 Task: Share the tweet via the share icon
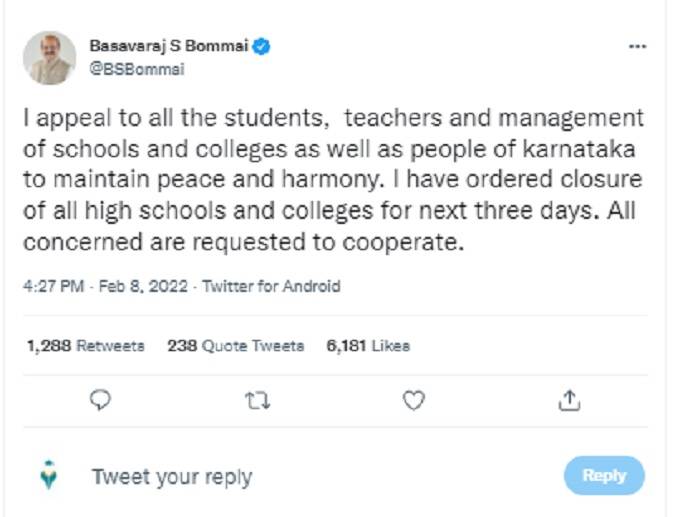[x=569, y=400]
